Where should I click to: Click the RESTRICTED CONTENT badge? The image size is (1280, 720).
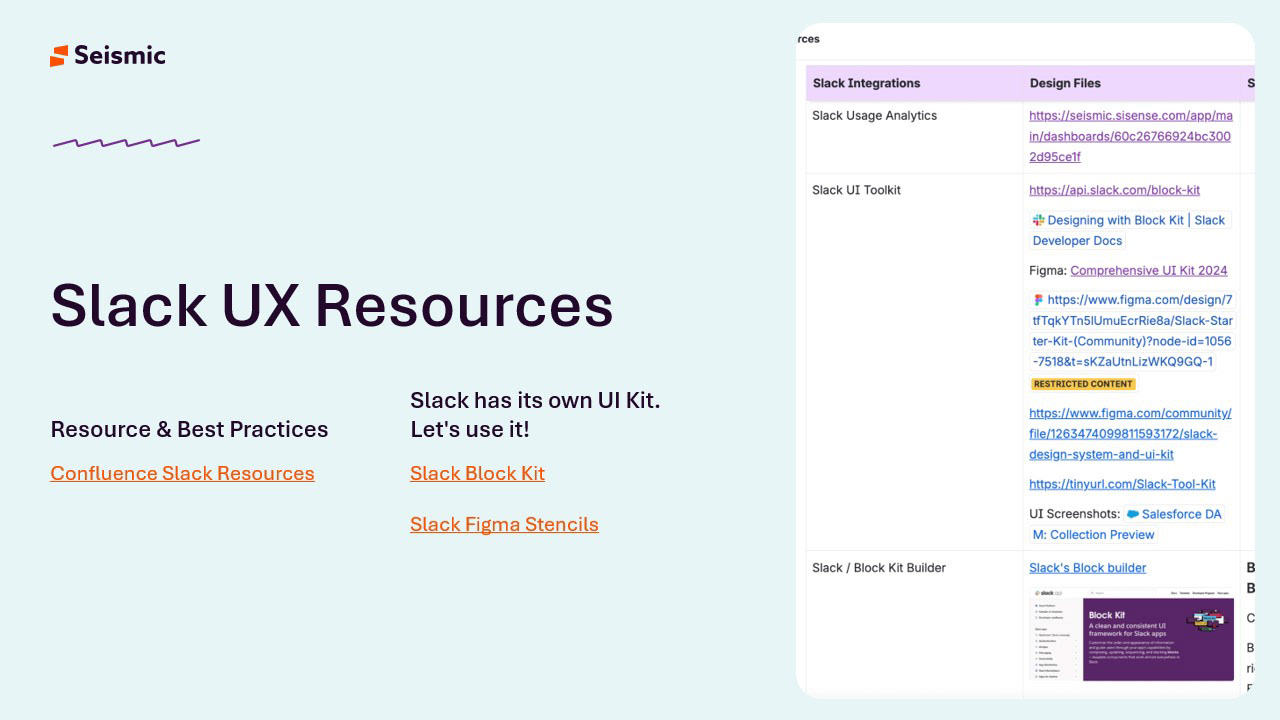[1084, 384]
